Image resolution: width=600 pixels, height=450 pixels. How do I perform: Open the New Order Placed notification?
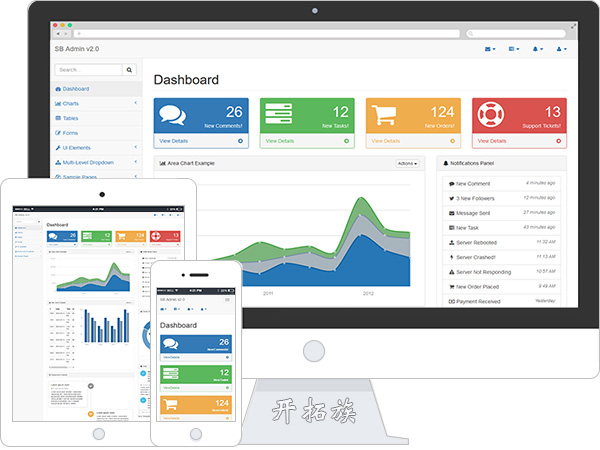click(x=501, y=287)
